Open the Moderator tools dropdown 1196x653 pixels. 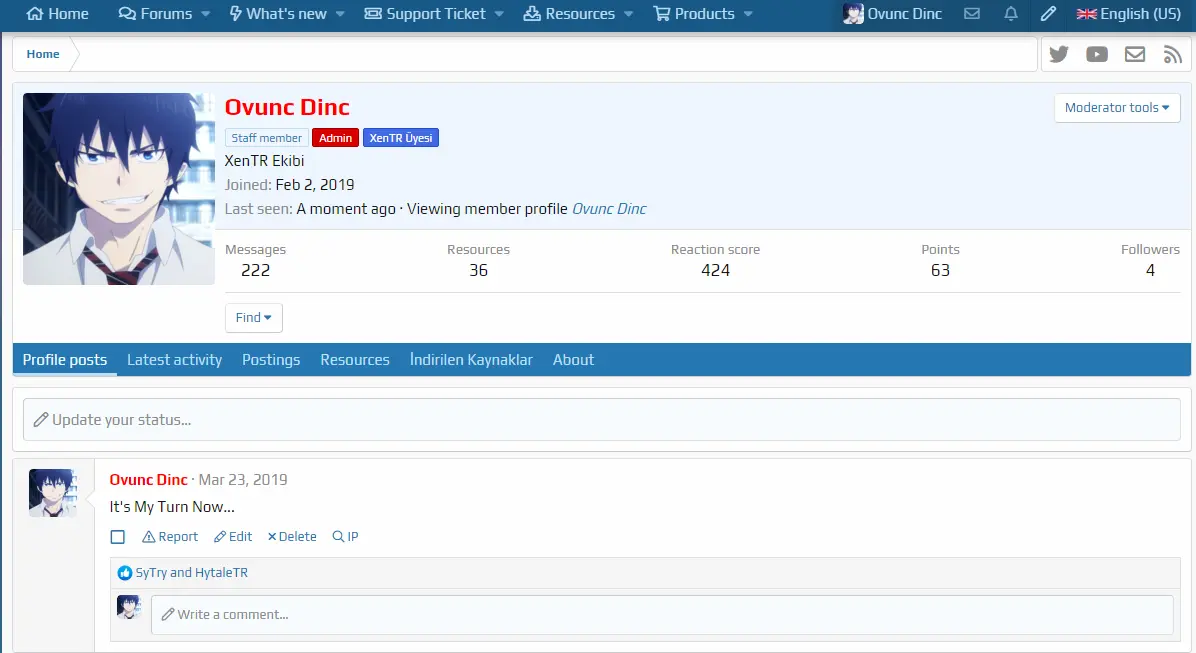pos(1117,108)
